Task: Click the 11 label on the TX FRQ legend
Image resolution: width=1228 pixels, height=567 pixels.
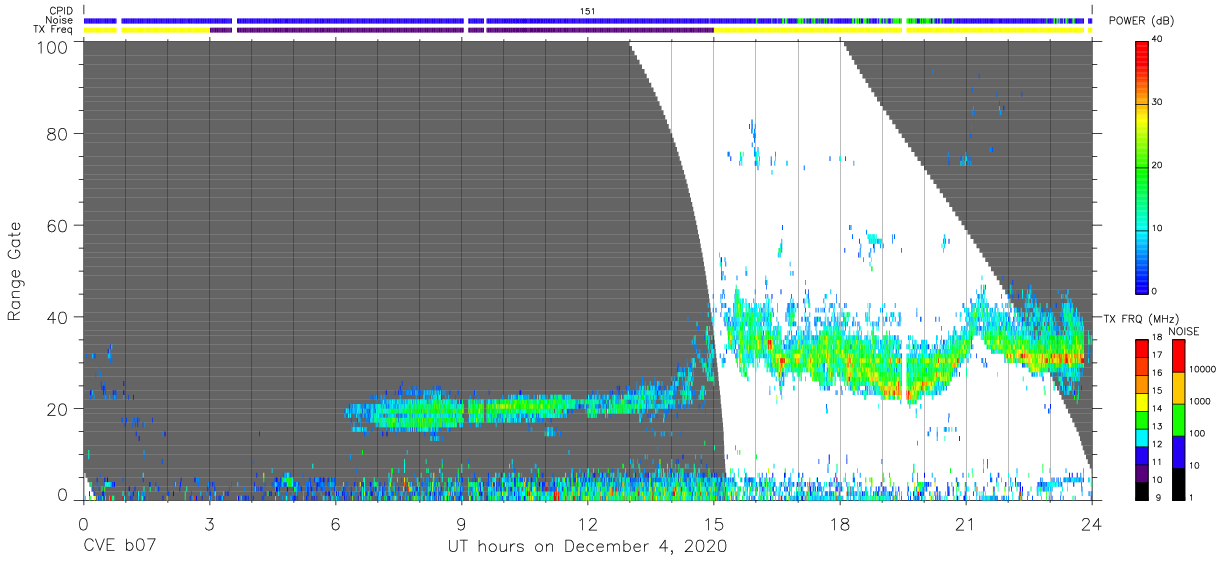Action: tap(1157, 462)
